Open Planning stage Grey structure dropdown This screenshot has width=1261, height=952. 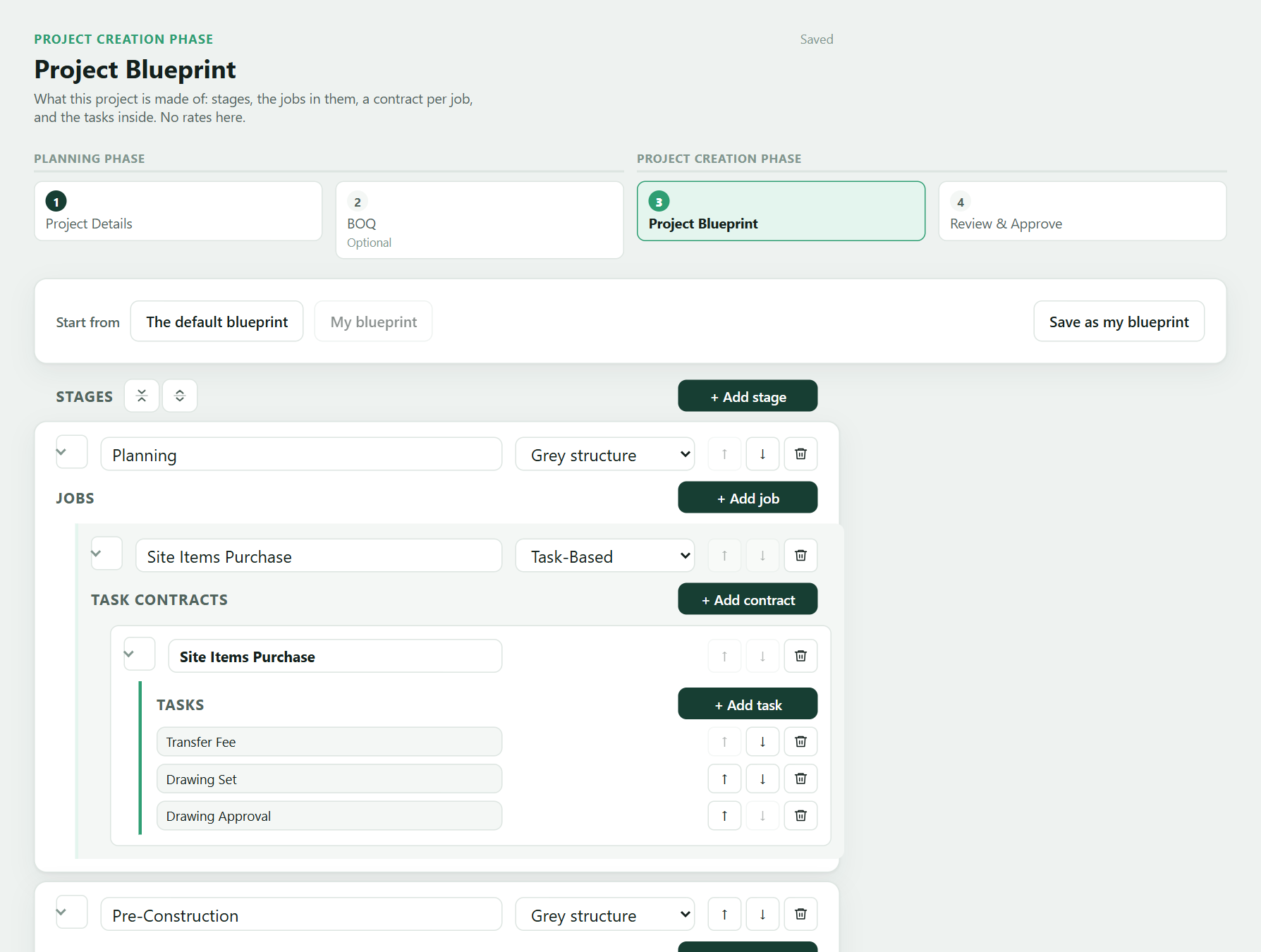click(605, 454)
